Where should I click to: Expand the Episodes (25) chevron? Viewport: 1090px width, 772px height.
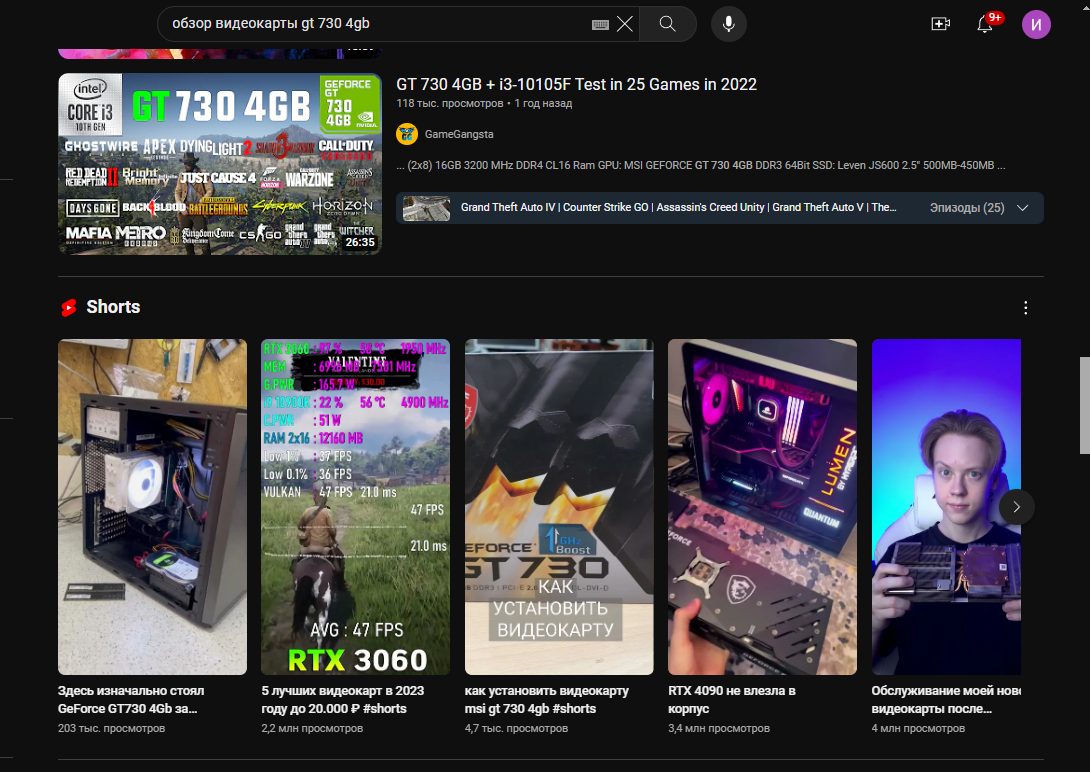pyautogui.click(x=1022, y=208)
